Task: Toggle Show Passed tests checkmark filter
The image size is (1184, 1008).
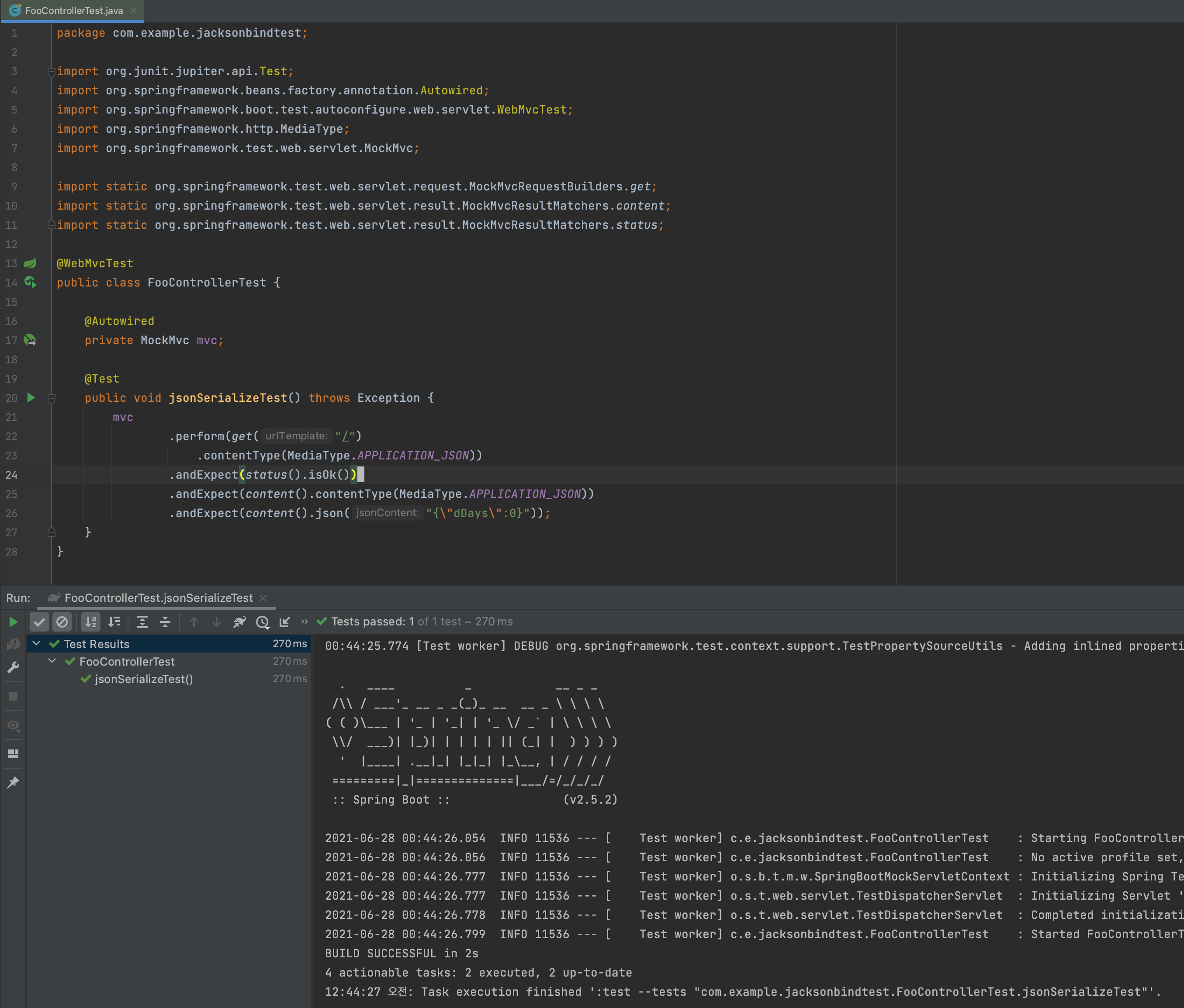Action: 39,622
